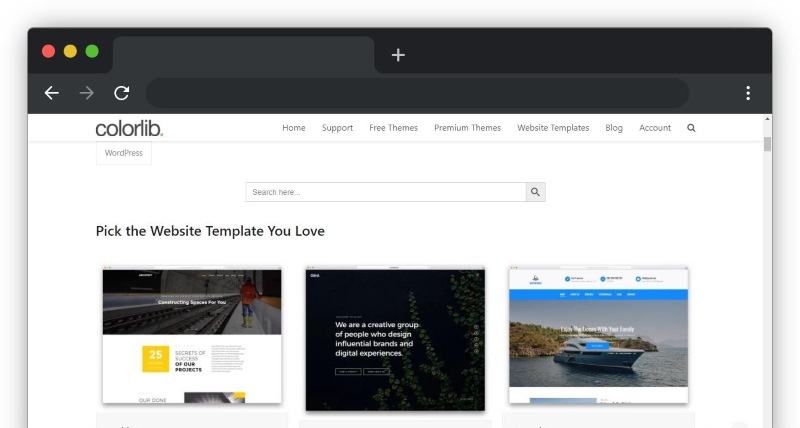The image size is (800, 428).
Task: Click the search magnifier in the navigation bar
Action: 691,128
